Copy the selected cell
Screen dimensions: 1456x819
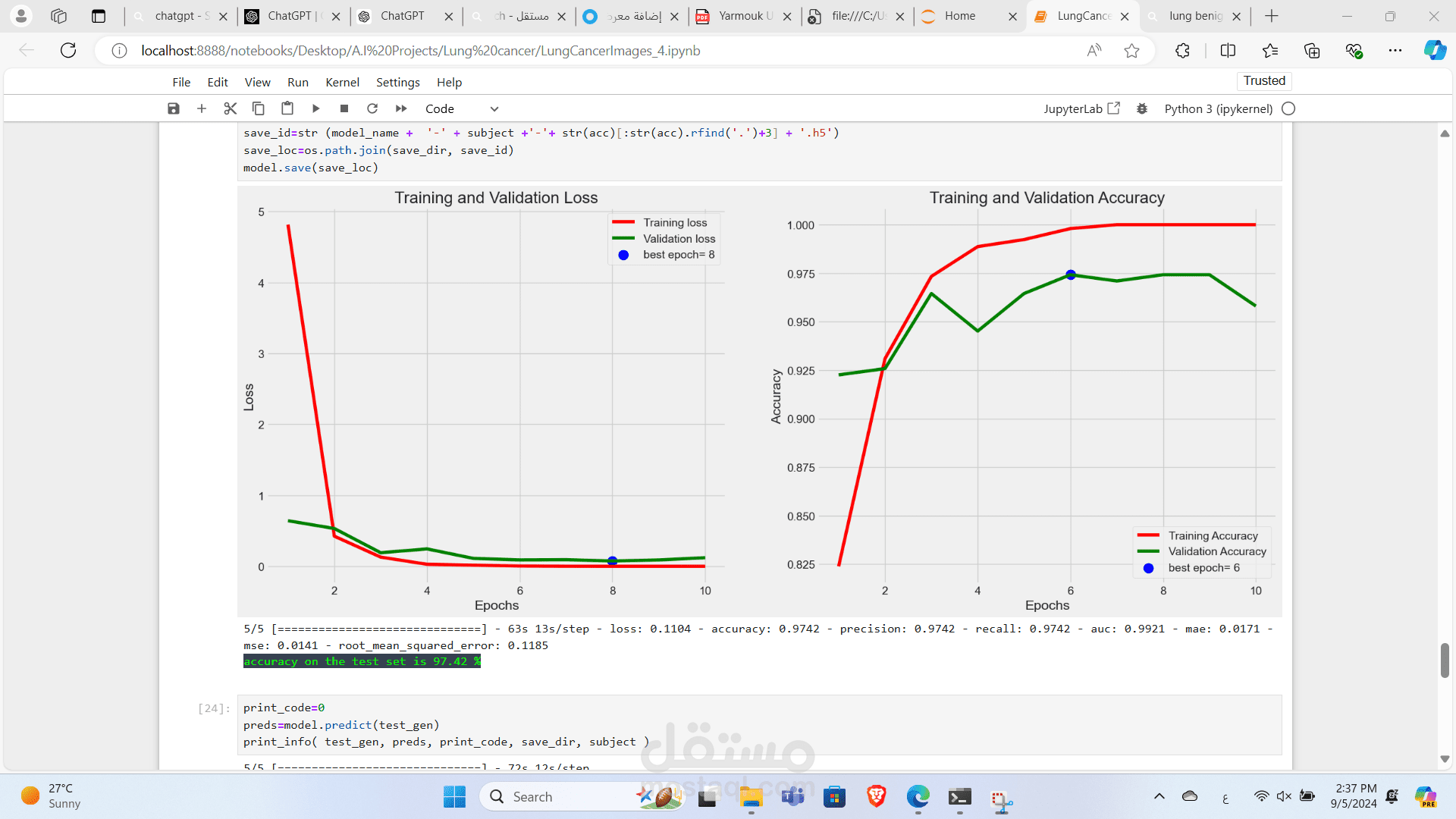point(259,108)
